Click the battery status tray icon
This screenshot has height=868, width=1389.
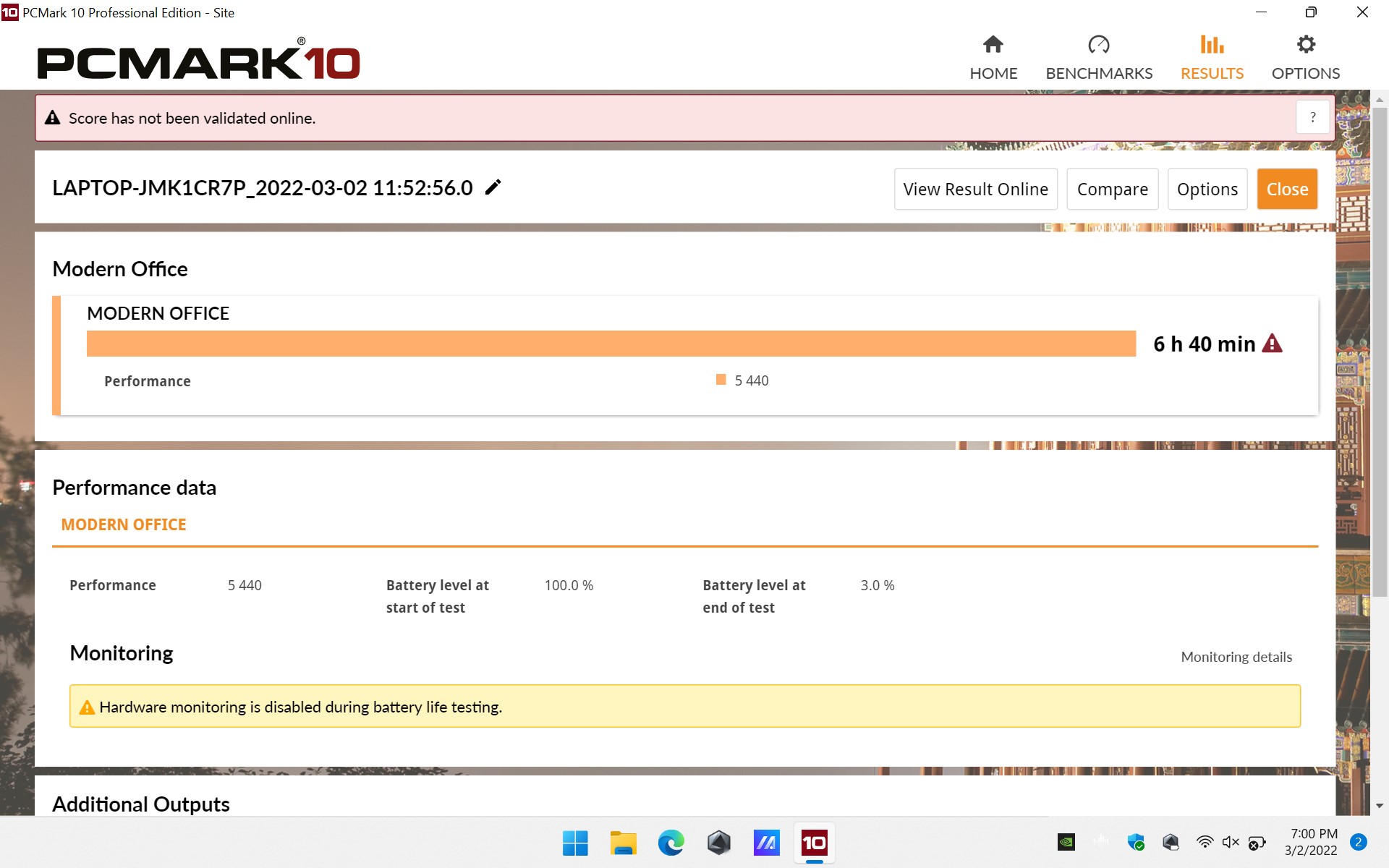(1257, 842)
